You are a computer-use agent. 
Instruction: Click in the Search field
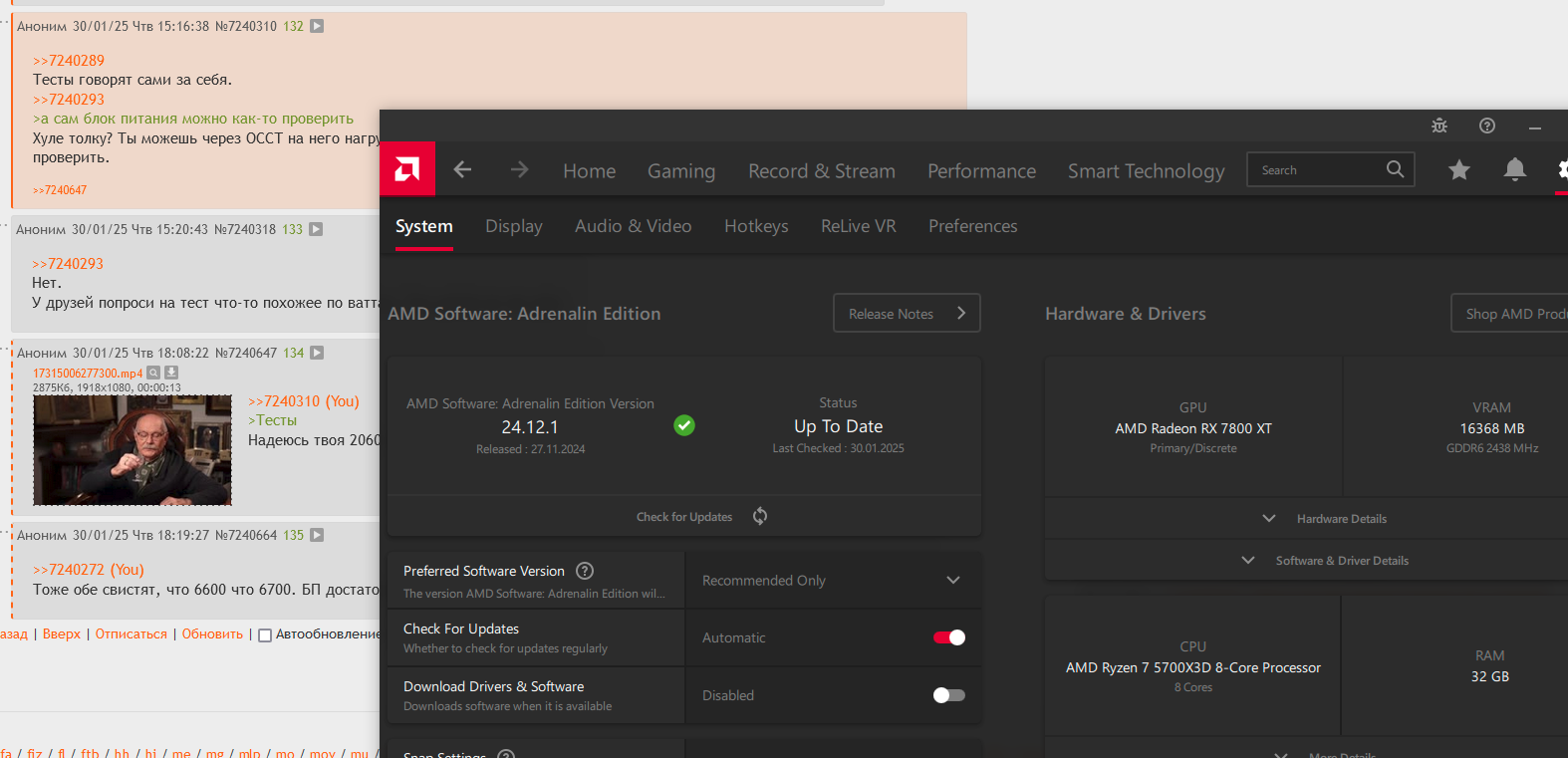[x=1317, y=170]
